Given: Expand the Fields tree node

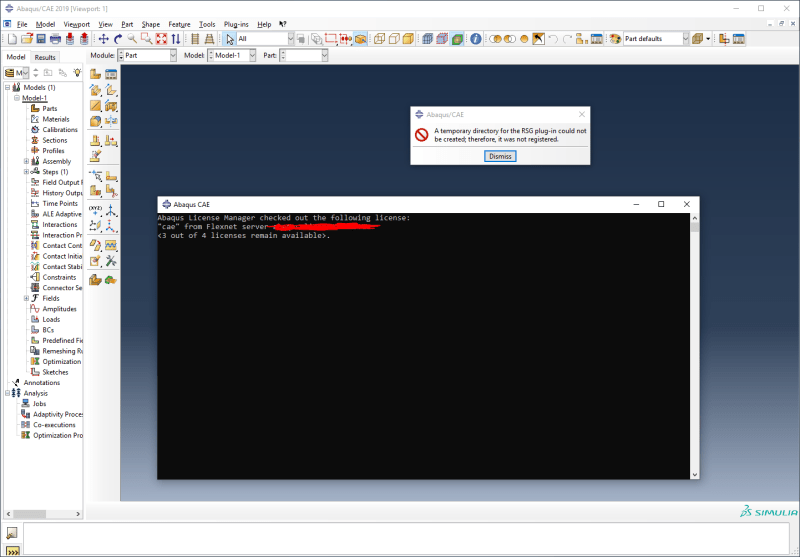Looking at the screenshot, I should tap(26, 298).
